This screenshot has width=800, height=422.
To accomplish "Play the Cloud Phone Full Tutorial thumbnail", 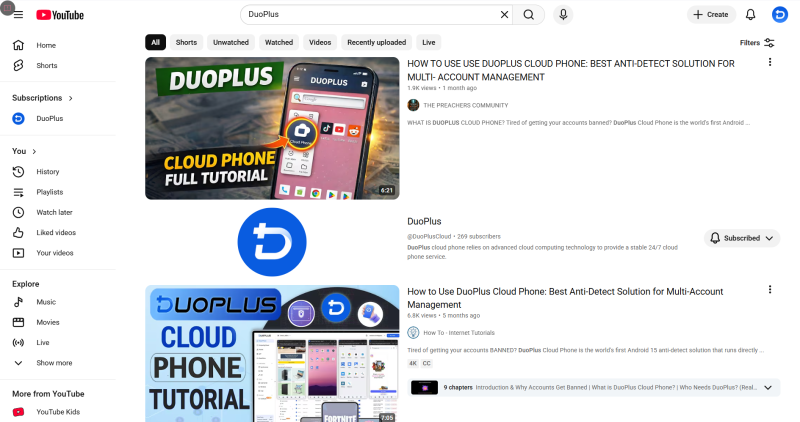I will (272, 128).
